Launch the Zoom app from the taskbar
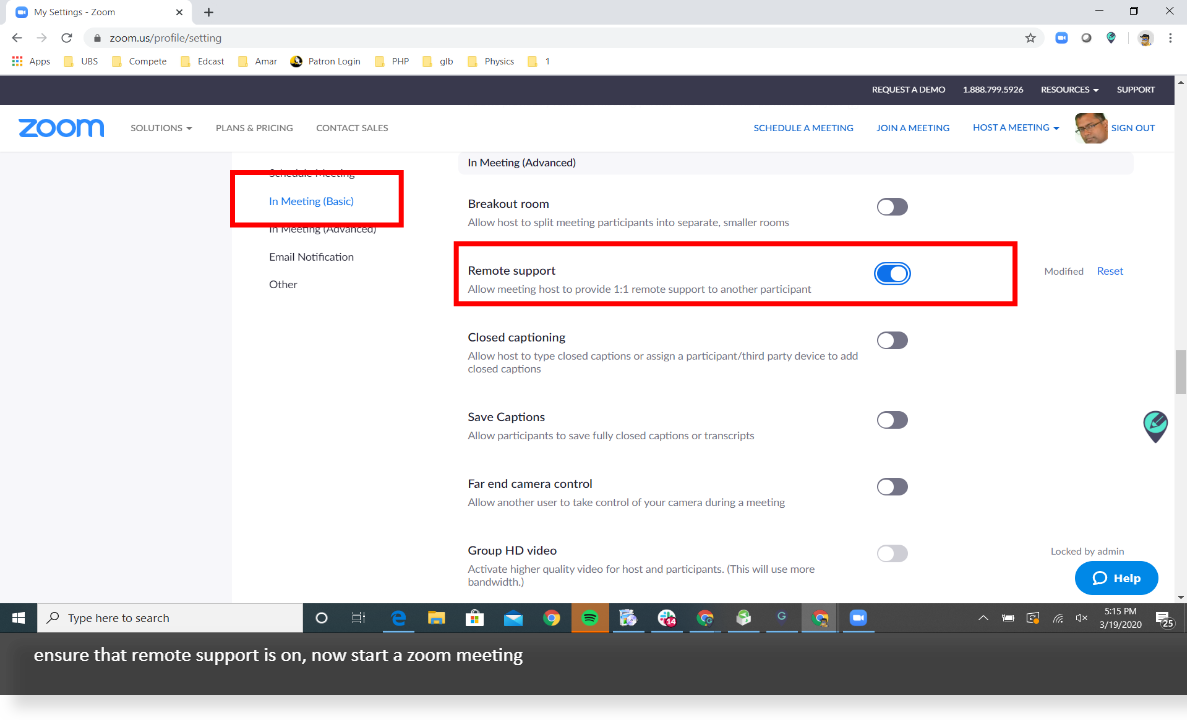Screen dimensions: 1187x720 858,618
